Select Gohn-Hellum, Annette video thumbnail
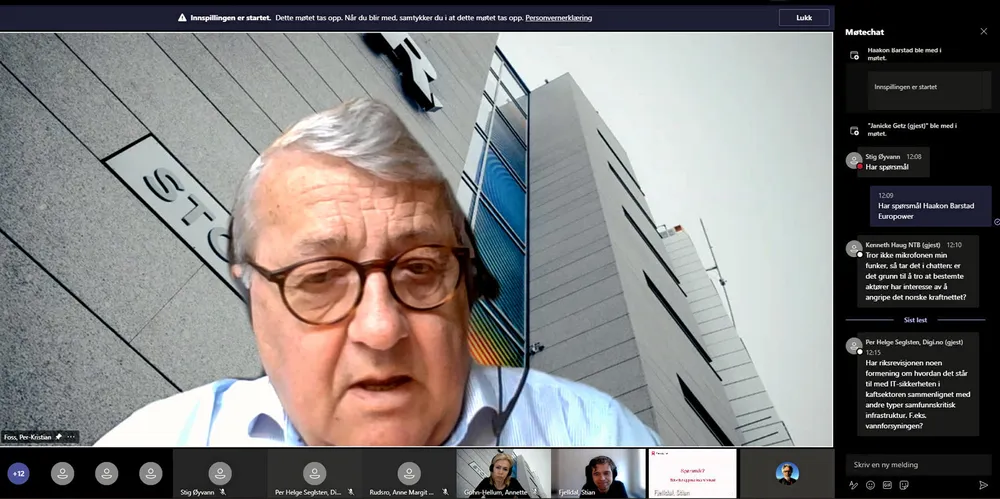Viewport: 1000px width, 499px height. (x=504, y=474)
